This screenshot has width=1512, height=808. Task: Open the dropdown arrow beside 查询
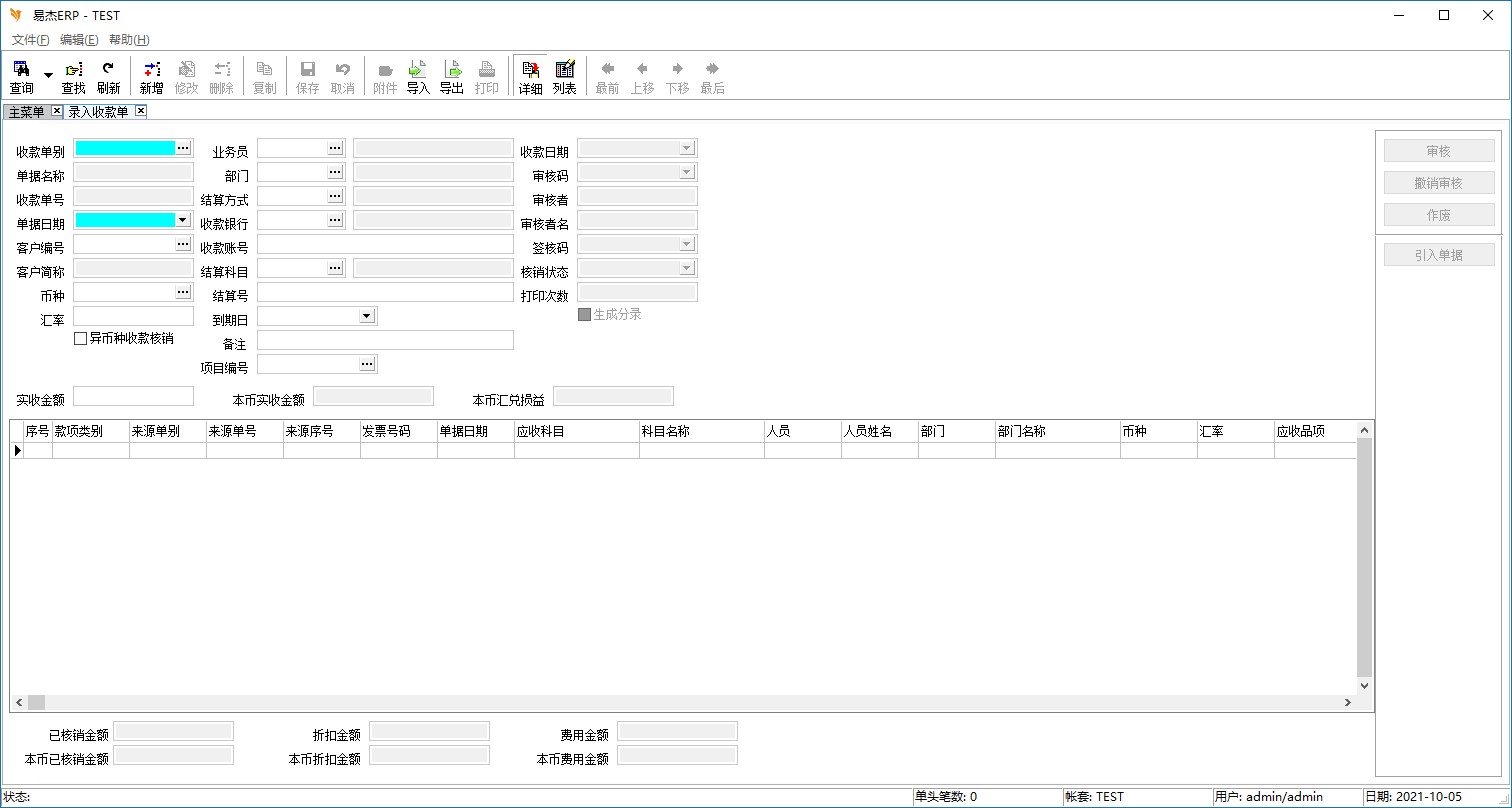pos(48,76)
